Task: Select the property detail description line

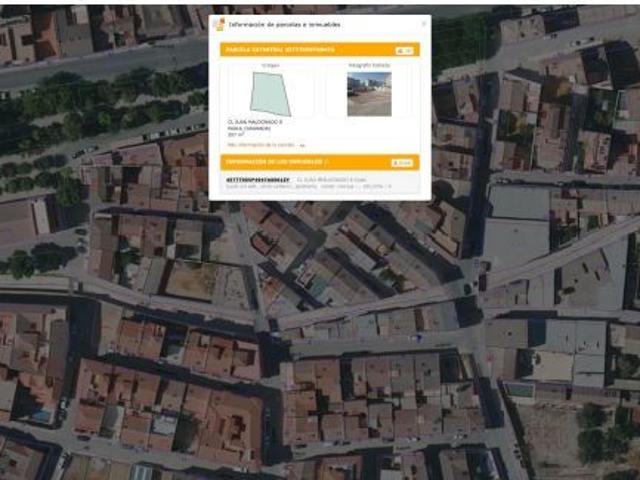Action: (309, 187)
